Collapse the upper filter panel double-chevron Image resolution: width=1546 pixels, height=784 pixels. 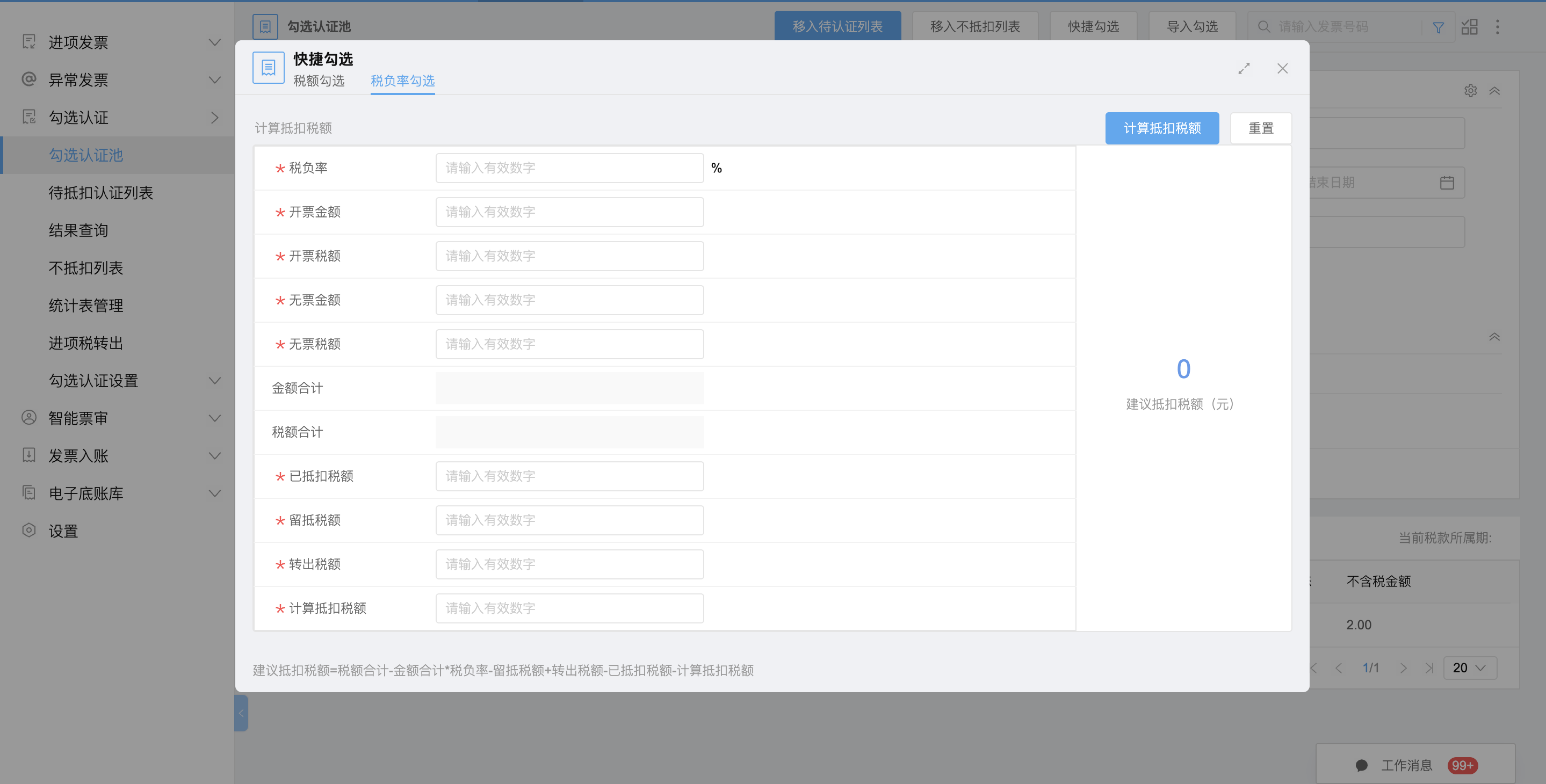[x=1494, y=91]
